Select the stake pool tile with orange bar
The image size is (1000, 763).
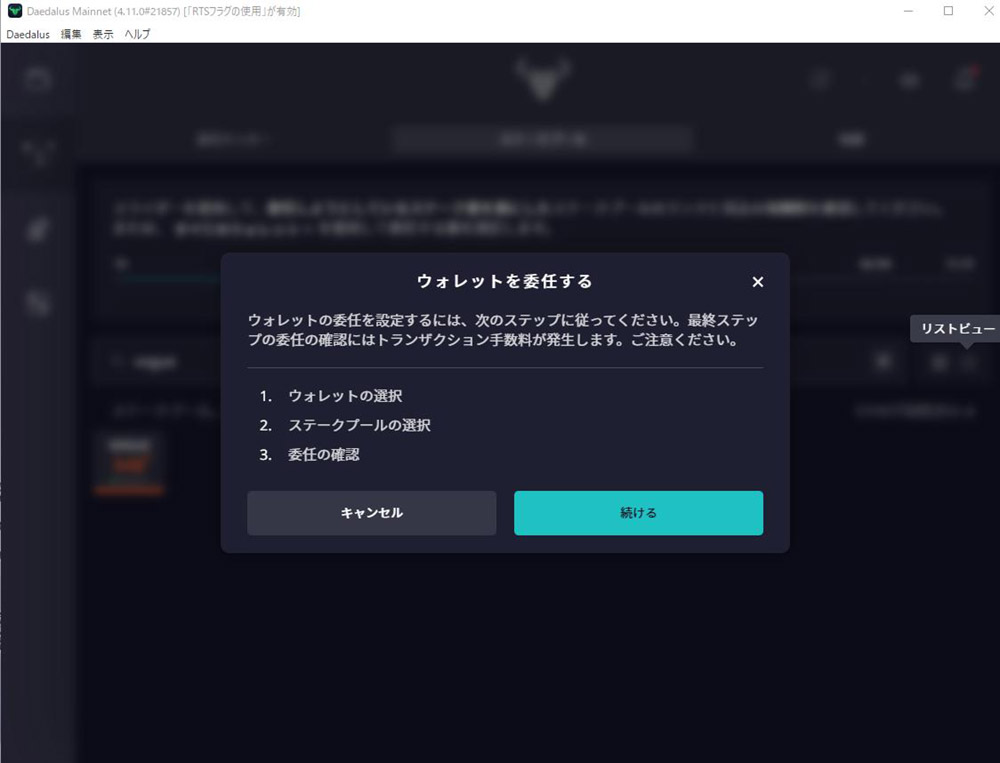pyautogui.click(x=128, y=463)
